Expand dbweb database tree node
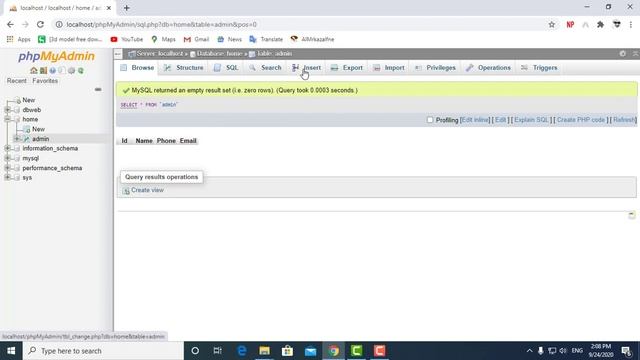Screen dimensions: 640x360 [x=7, y=110]
